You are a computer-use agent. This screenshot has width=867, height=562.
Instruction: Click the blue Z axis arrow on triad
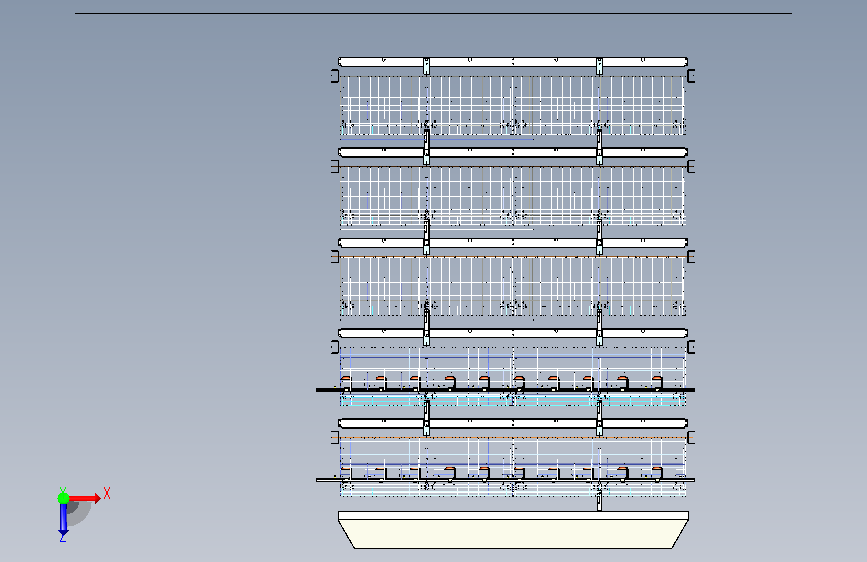tap(63, 519)
